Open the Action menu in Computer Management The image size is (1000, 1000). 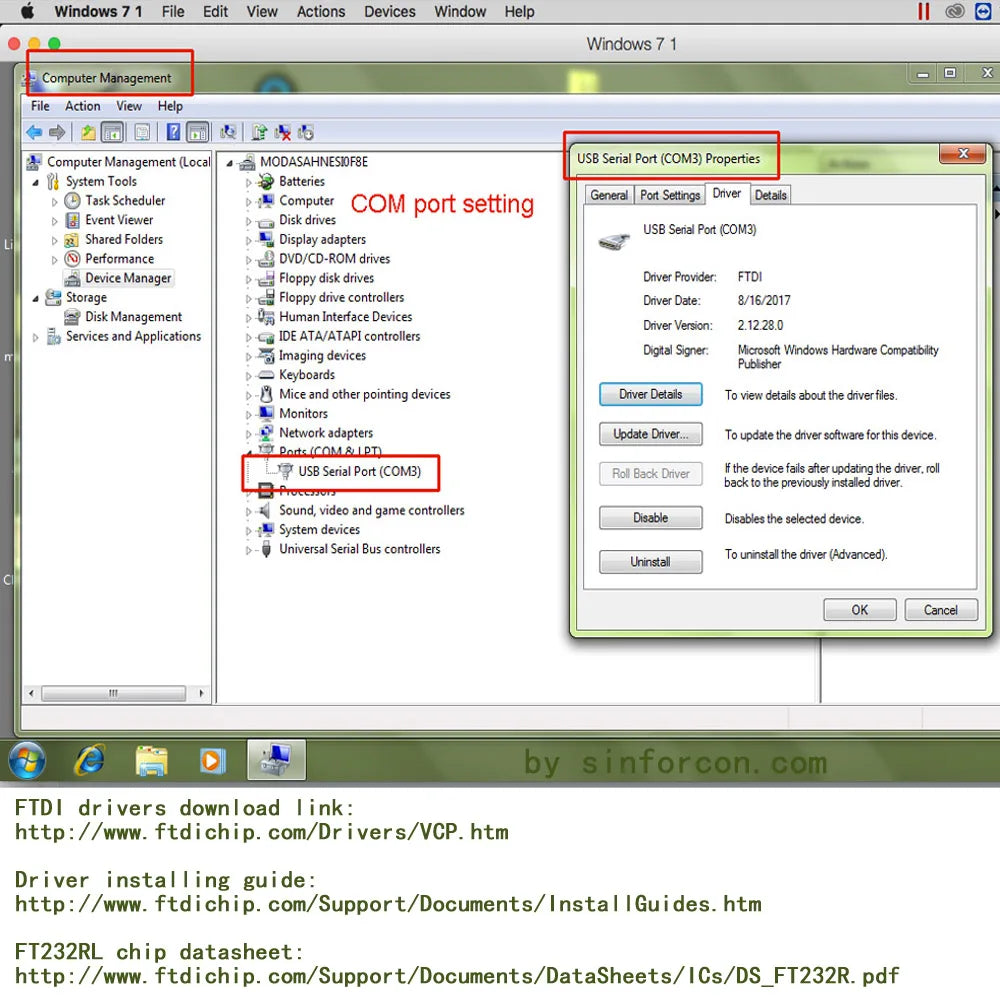pos(82,106)
